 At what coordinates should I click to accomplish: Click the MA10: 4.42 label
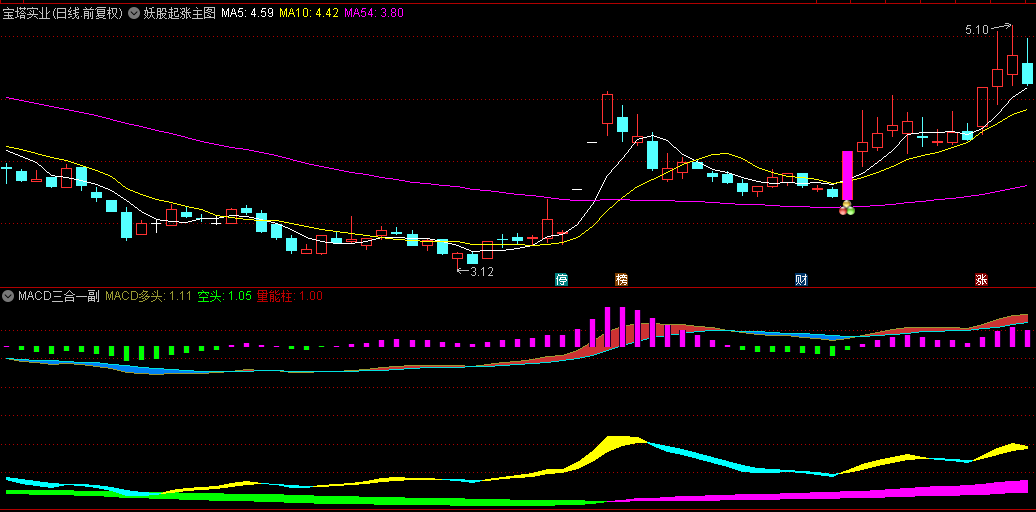click(x=309, y=13)
